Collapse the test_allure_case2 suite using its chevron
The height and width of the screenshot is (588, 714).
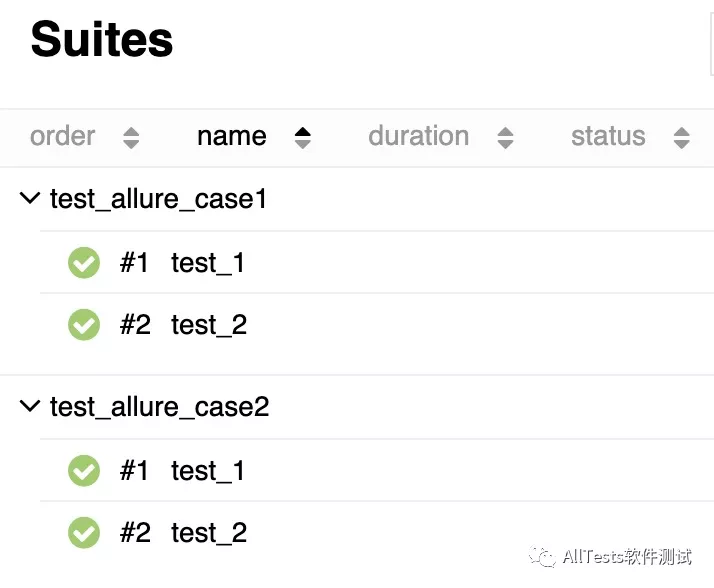click(x=31, y=407)
